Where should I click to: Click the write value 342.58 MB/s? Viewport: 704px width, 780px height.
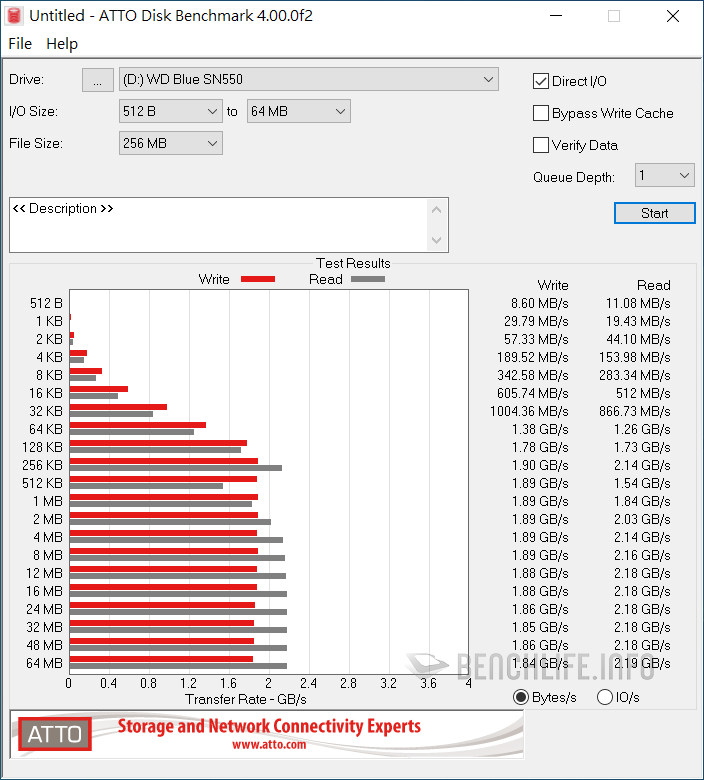tap(532, 375)
